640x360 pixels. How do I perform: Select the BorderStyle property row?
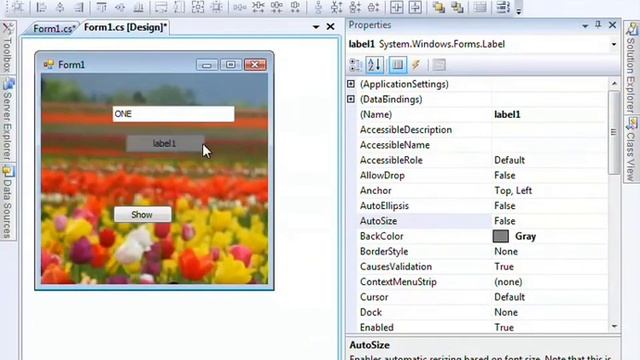tap(482, 251)
